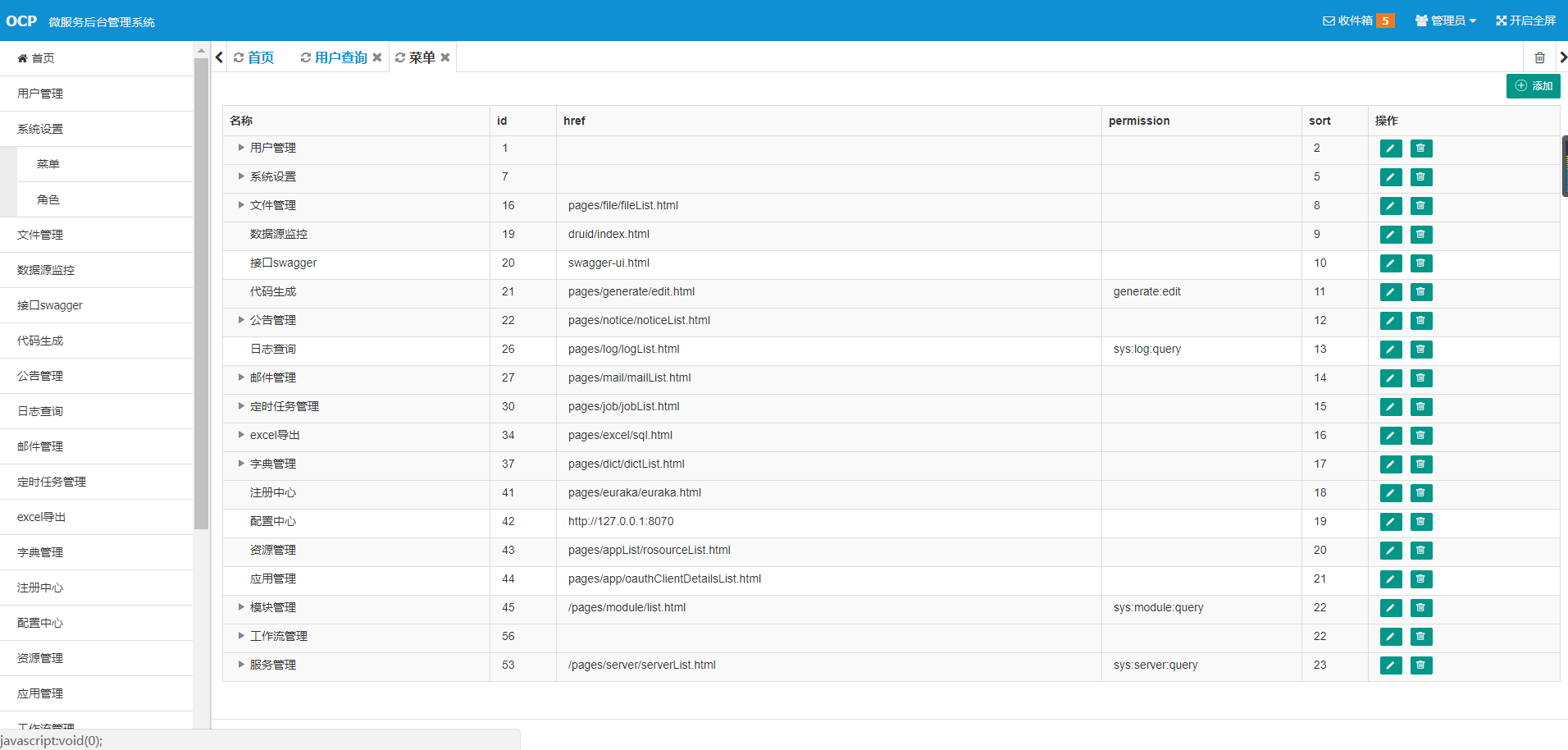Edit the 日志查询 row
Screen dimensions: 1568x750
click(1391, 350)
